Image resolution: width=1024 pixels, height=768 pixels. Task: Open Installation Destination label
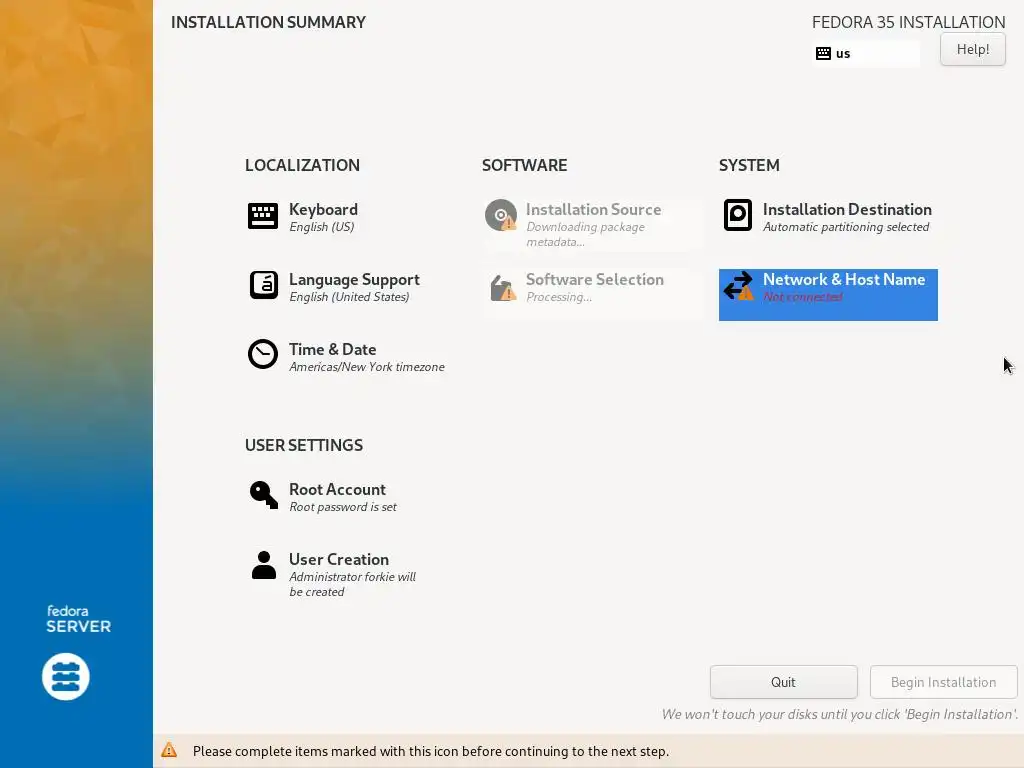(847, 210)
